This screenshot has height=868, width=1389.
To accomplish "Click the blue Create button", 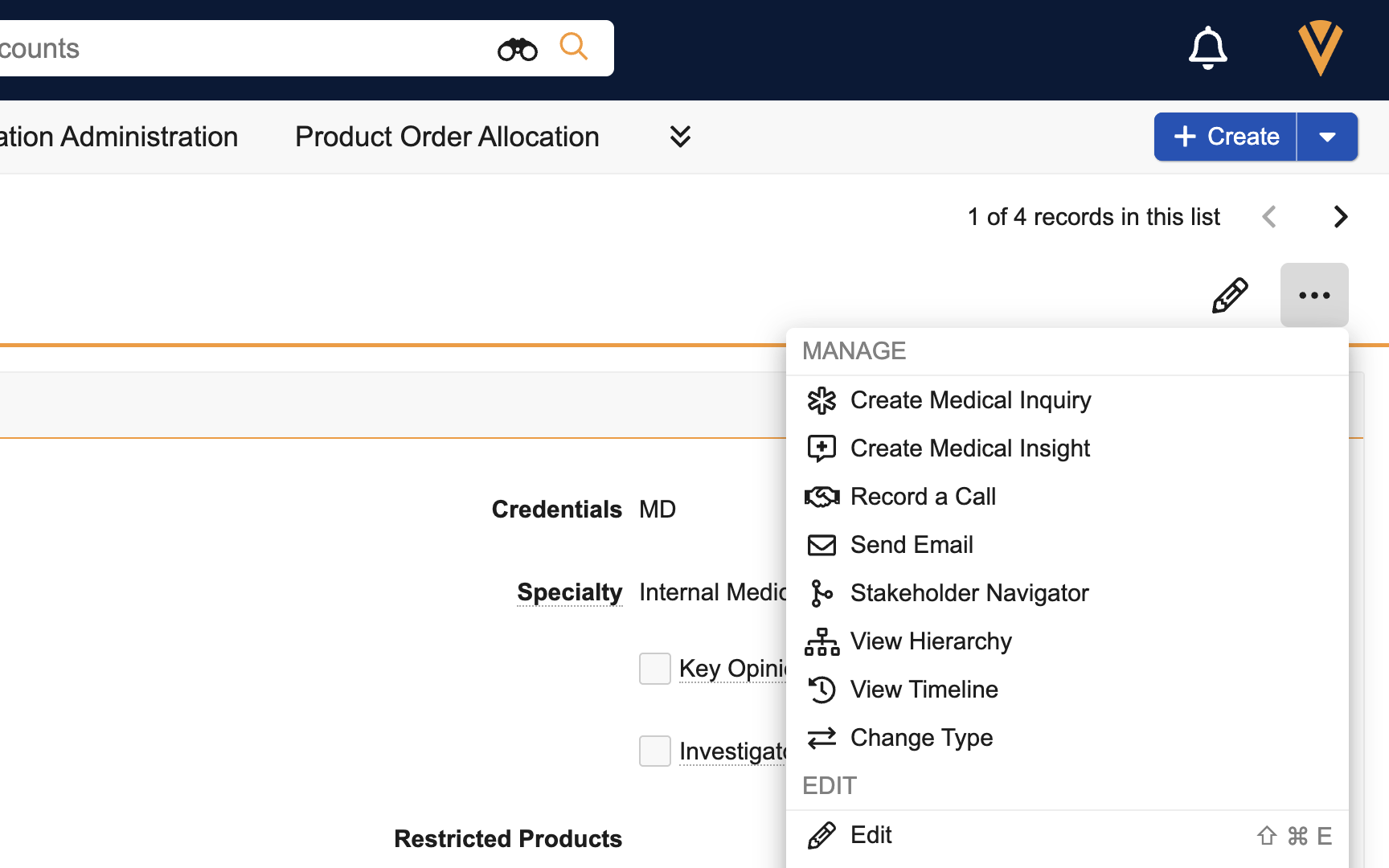I will (x=1226, y=137).
